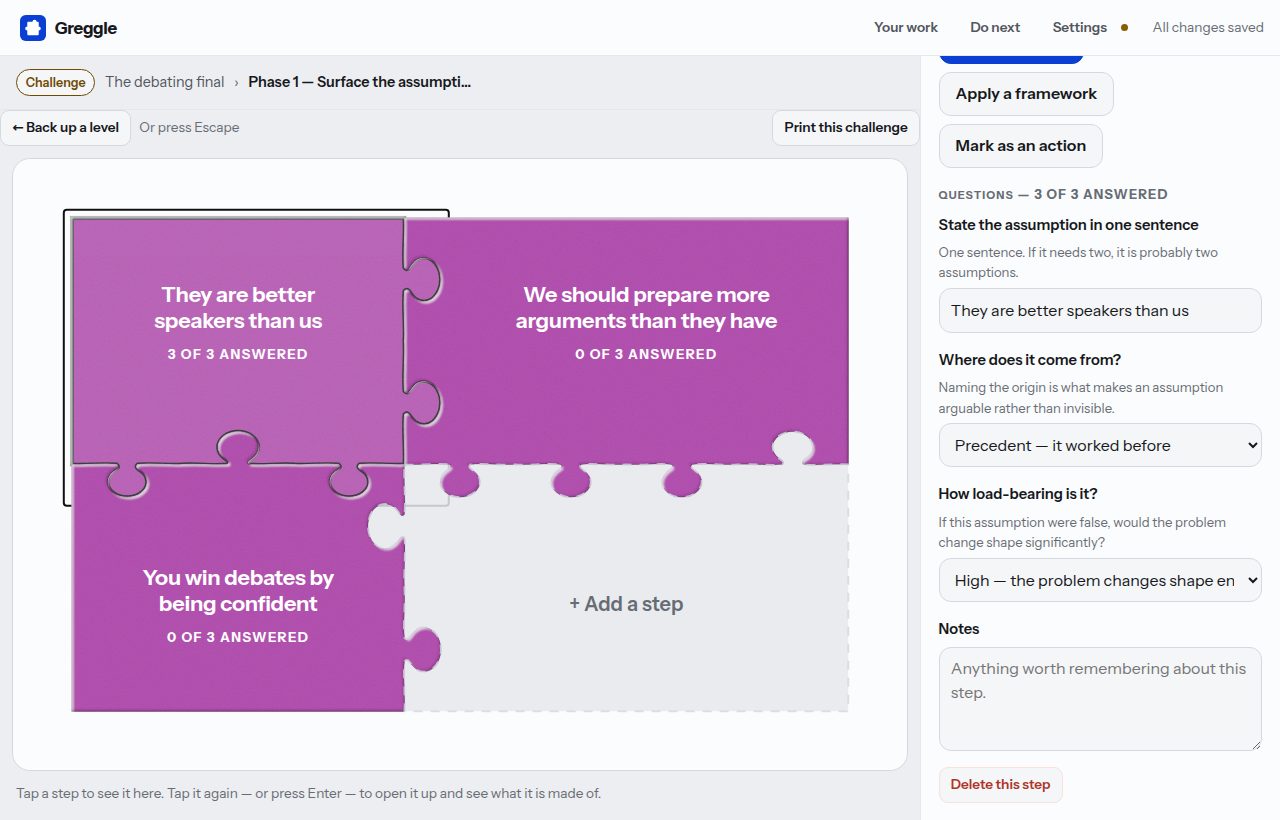This screenshot has width=1280, height=820.
Task: Print this challenge
Action: (846, 127)
